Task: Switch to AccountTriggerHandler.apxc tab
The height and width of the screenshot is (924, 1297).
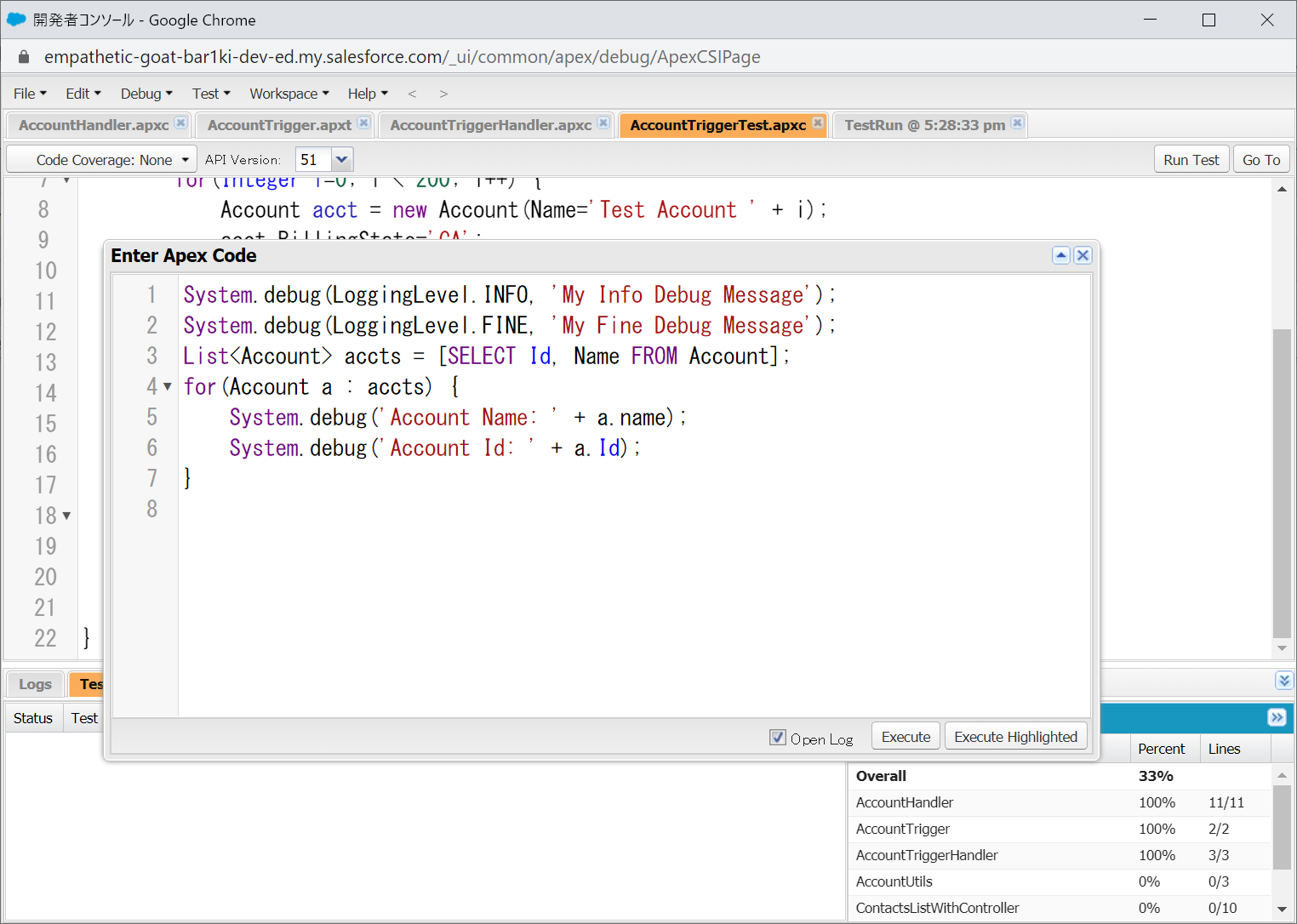Action: pos(491,125)
